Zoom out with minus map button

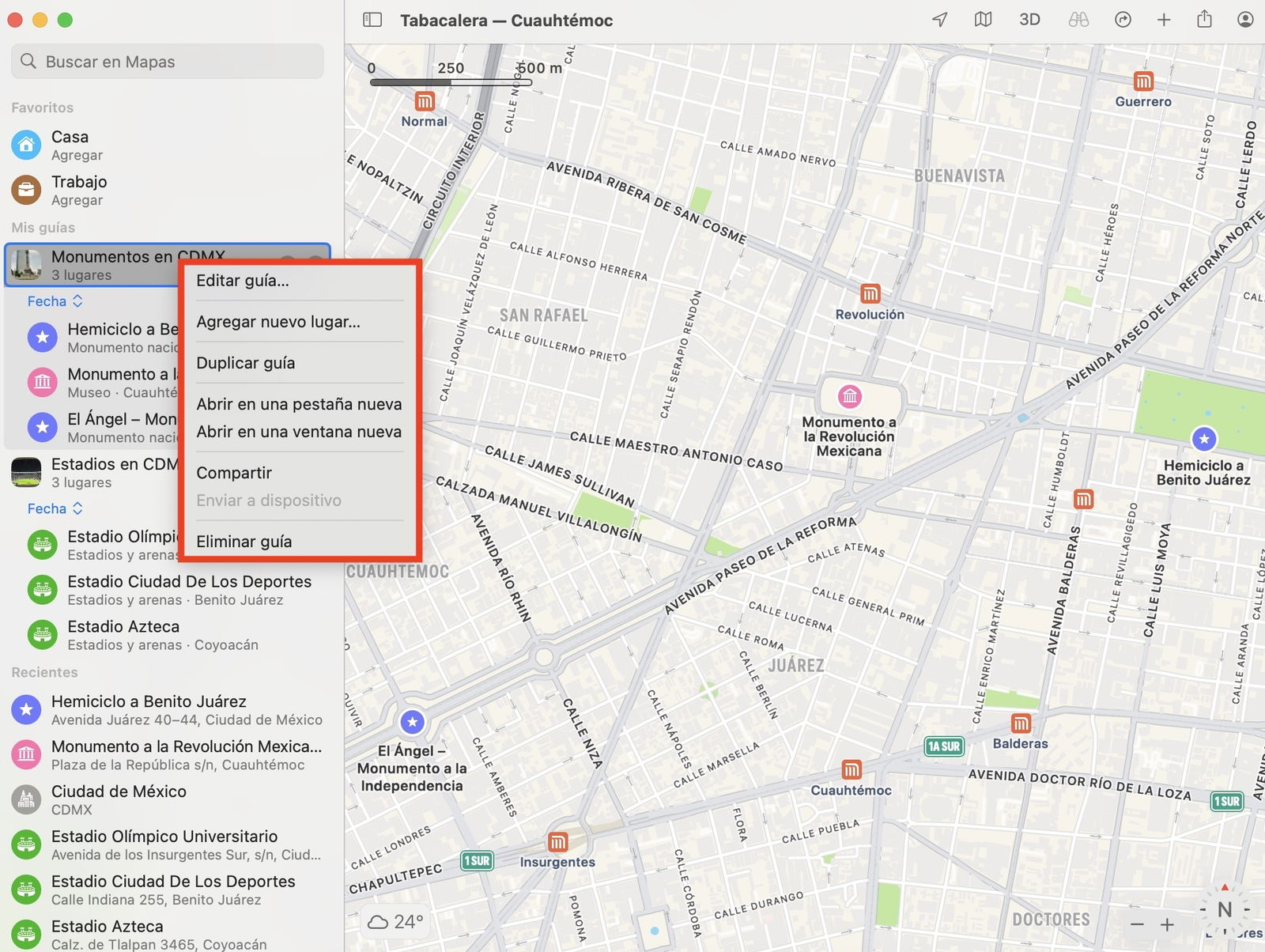tap(1137, 924)
